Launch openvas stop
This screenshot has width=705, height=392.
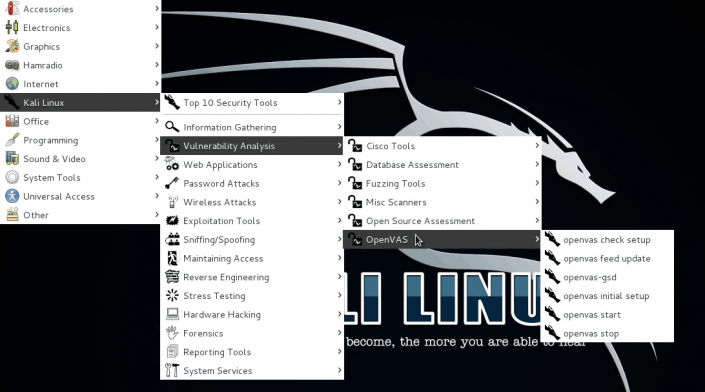click(607, 334)
